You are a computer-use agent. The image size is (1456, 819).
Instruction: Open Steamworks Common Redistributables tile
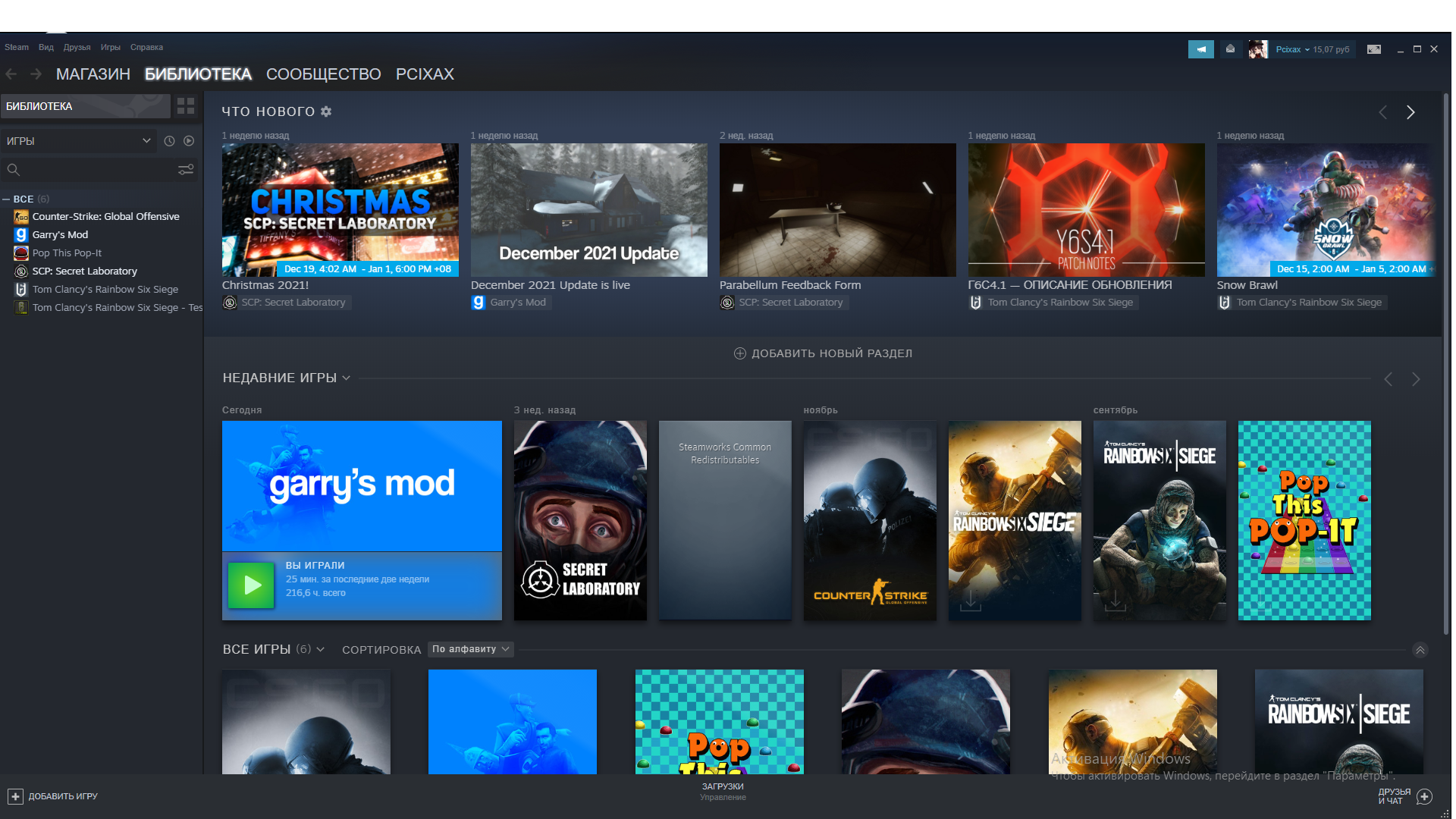[725, 520]
